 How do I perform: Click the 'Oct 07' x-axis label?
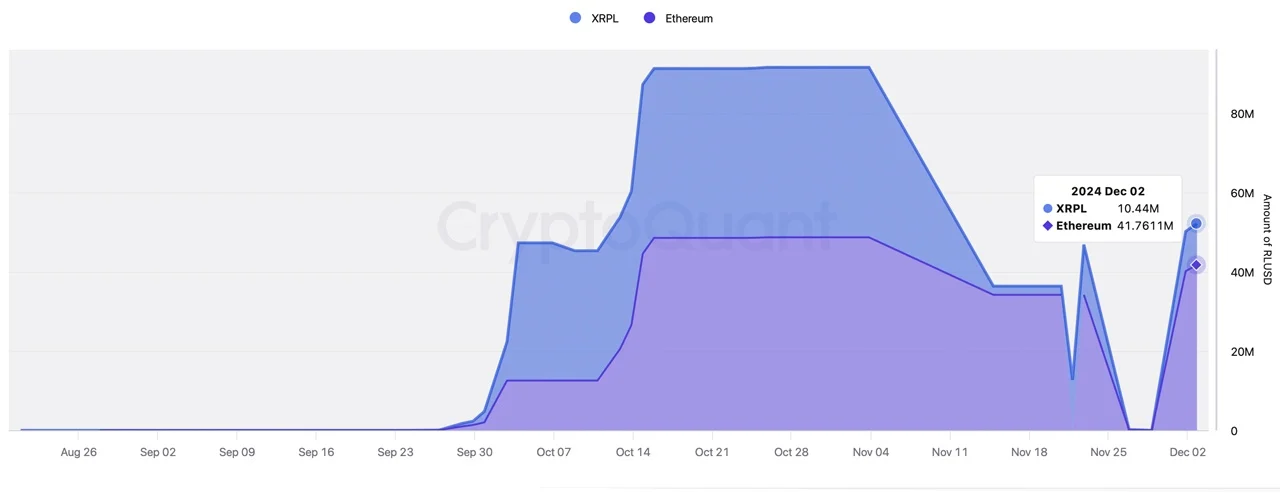pyautogui.click(x=553, y=452)
